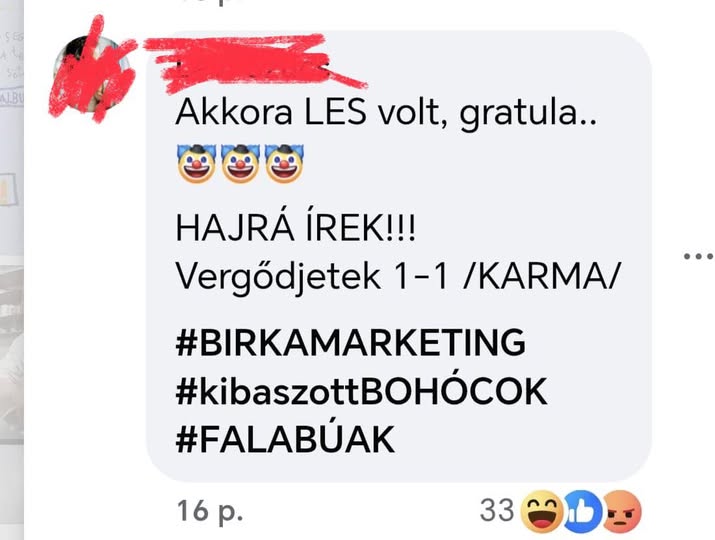
Task: Click the angry face reaction icon
Action: click(x=622, y=511)
